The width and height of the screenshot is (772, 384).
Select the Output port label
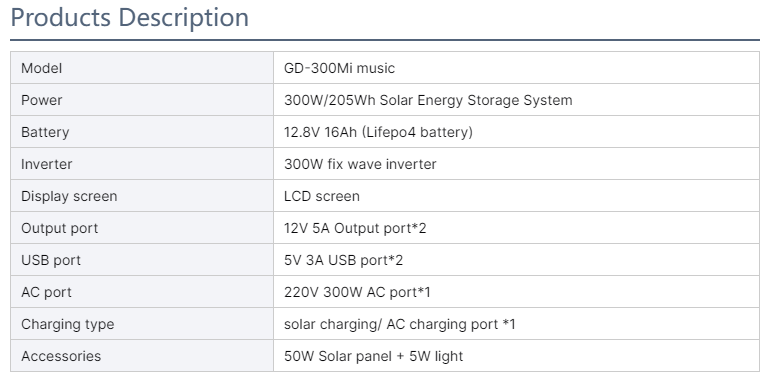tap(60, 228)
